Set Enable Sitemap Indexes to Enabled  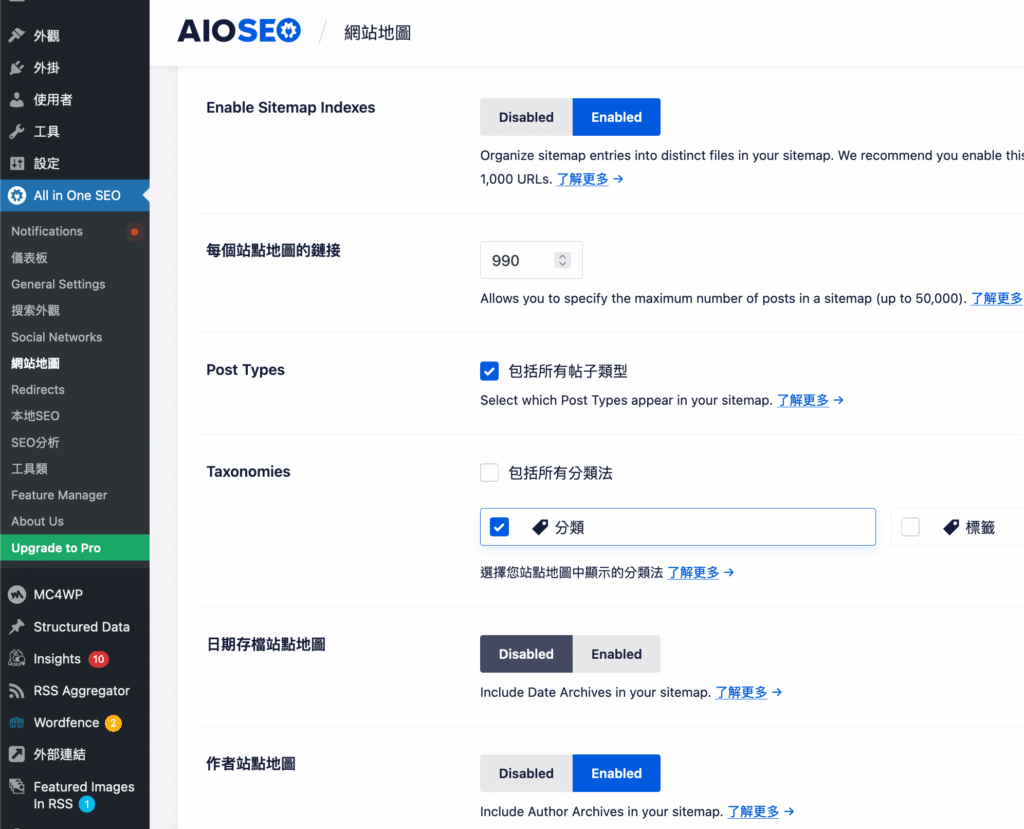click(x=616, y=117)
